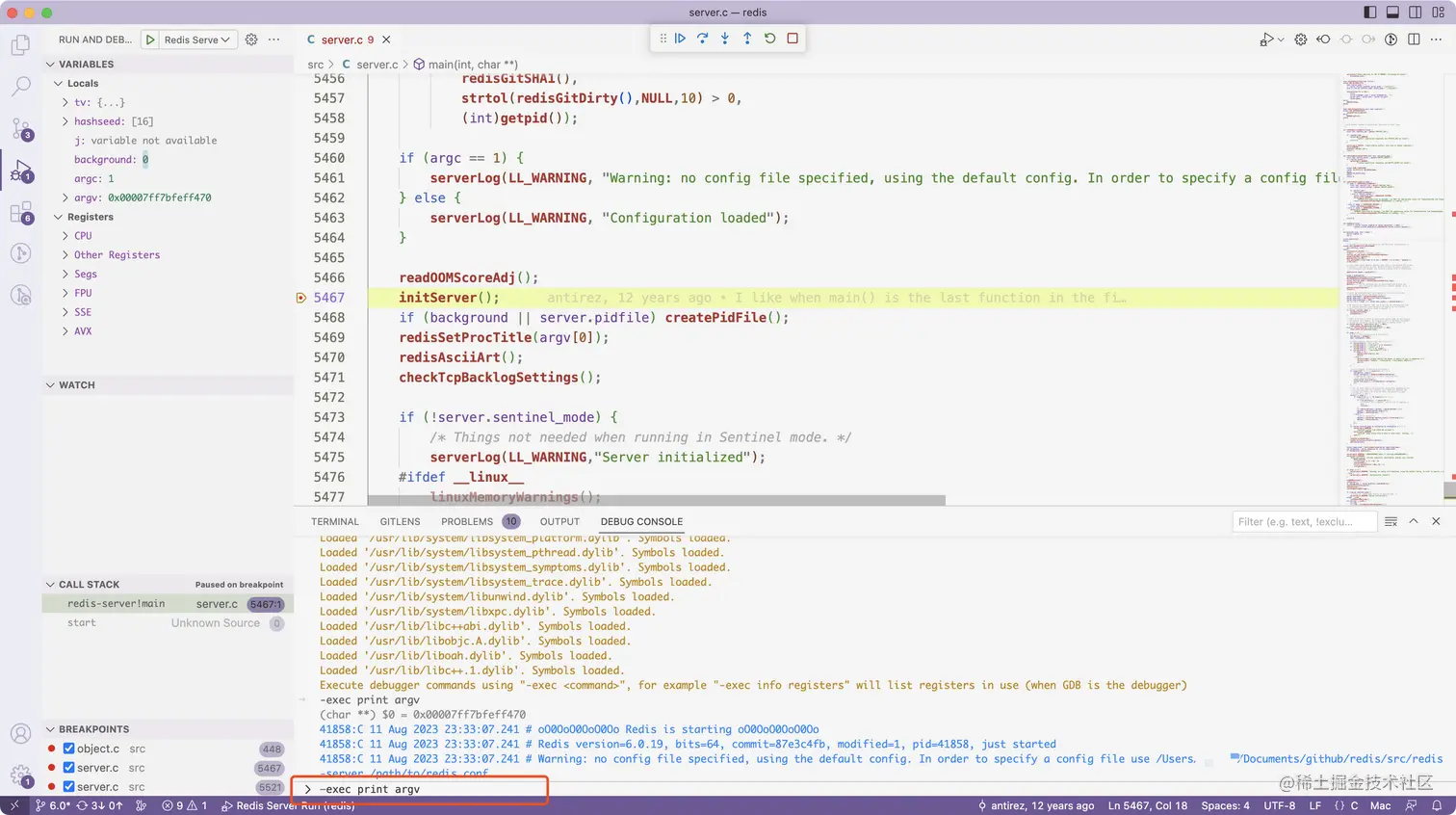
Task: Open the Explorer view in activity bar
Action: tap(20, 45)
